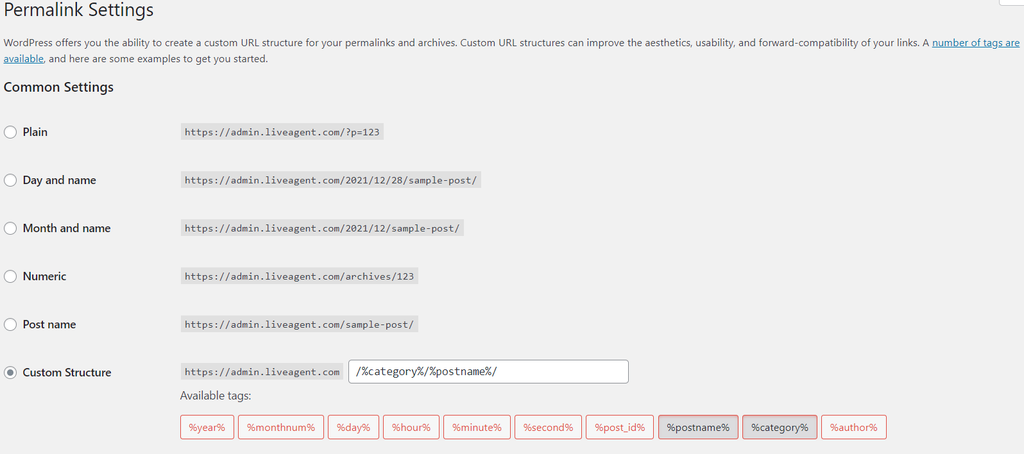
Task: Click the %second% tag button
Action: point(548,427)
